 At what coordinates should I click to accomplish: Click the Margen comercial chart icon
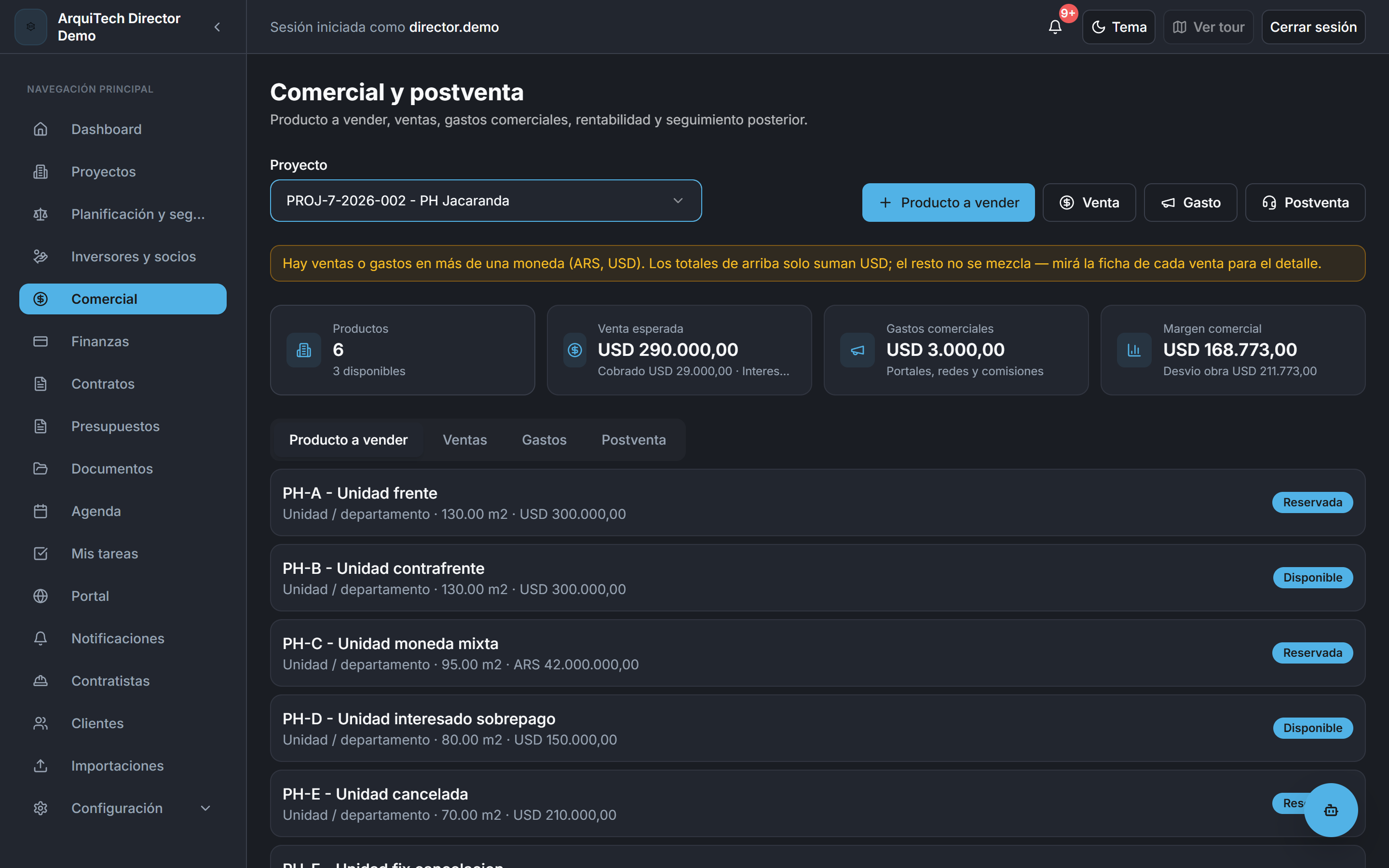coord(1134,350)
